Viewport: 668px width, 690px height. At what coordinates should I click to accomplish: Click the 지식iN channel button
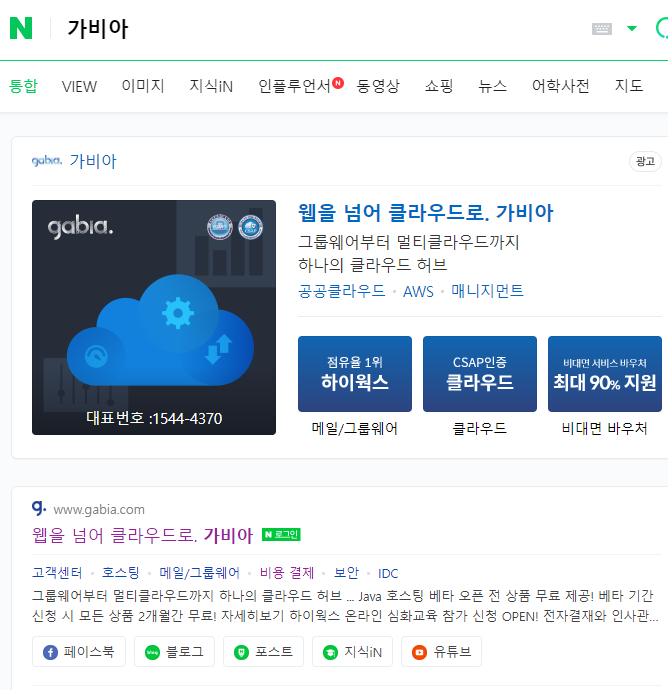tap(352, 652)
